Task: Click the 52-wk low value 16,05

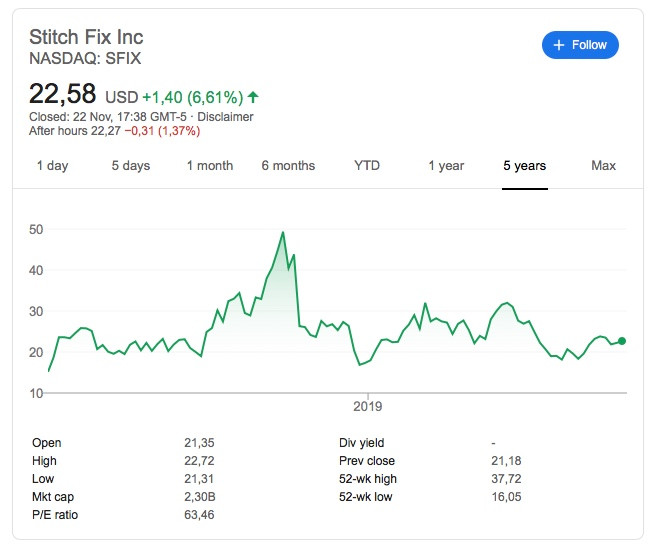Action: [506, 497]
